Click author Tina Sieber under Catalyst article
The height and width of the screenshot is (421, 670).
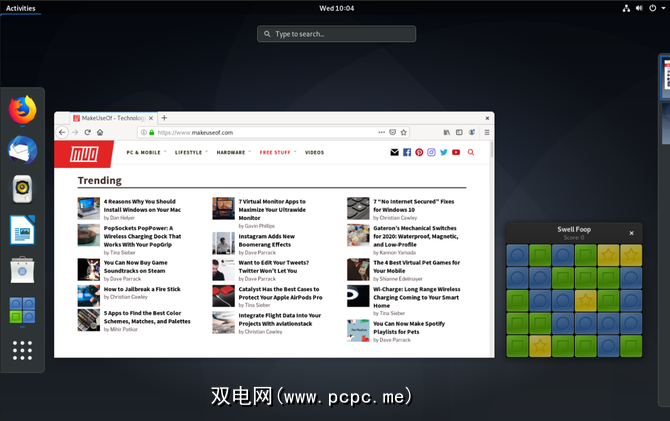tap(254, 305)
